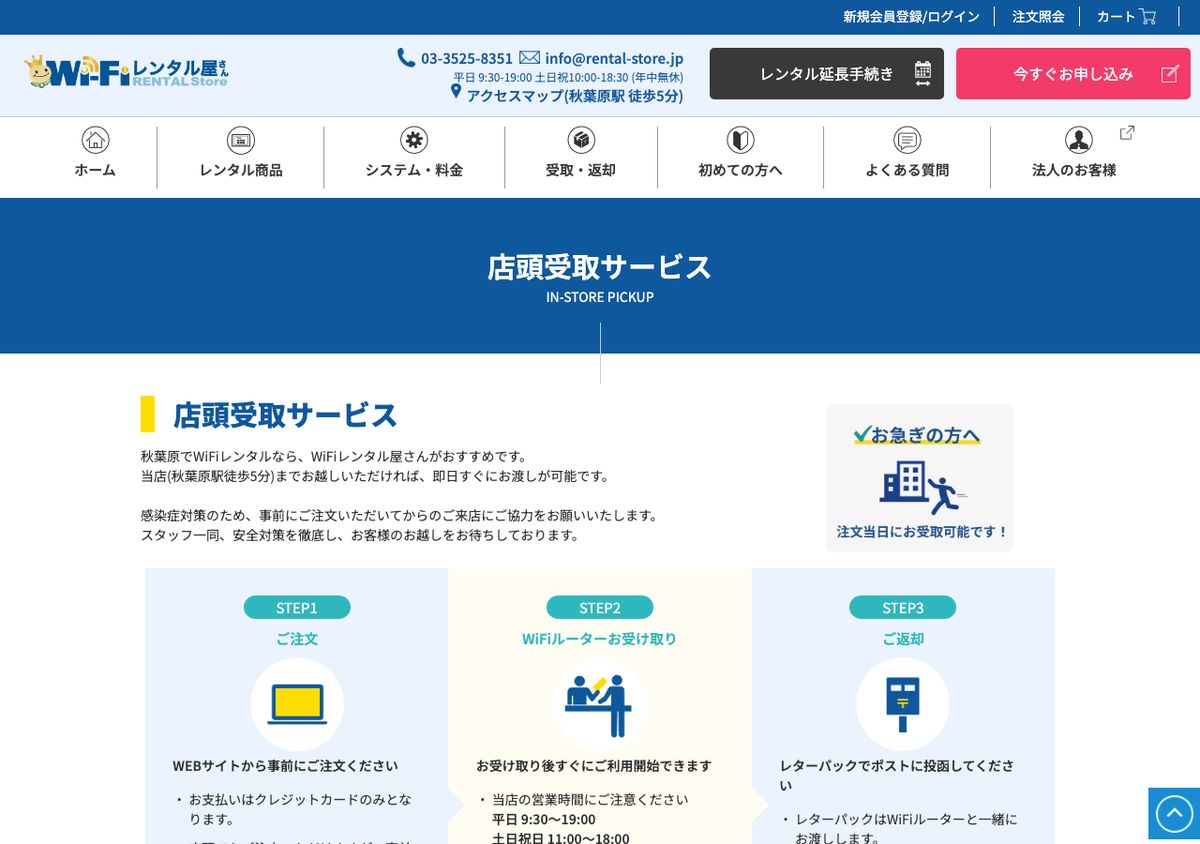Click the running person building icon
The image size is (1200, 844).
tap(922, 487)
